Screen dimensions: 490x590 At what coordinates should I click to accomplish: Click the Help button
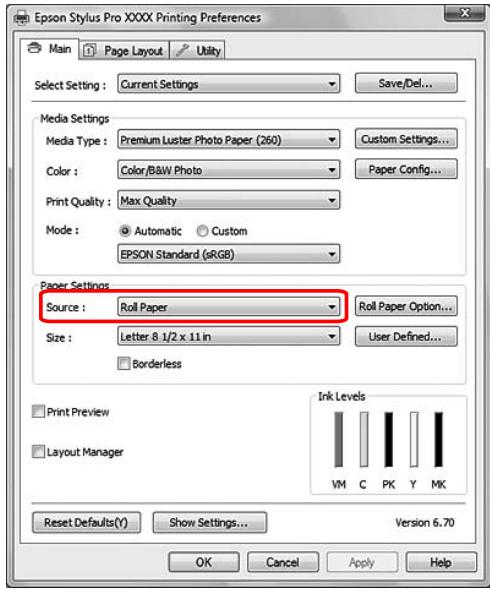point(441,562)
